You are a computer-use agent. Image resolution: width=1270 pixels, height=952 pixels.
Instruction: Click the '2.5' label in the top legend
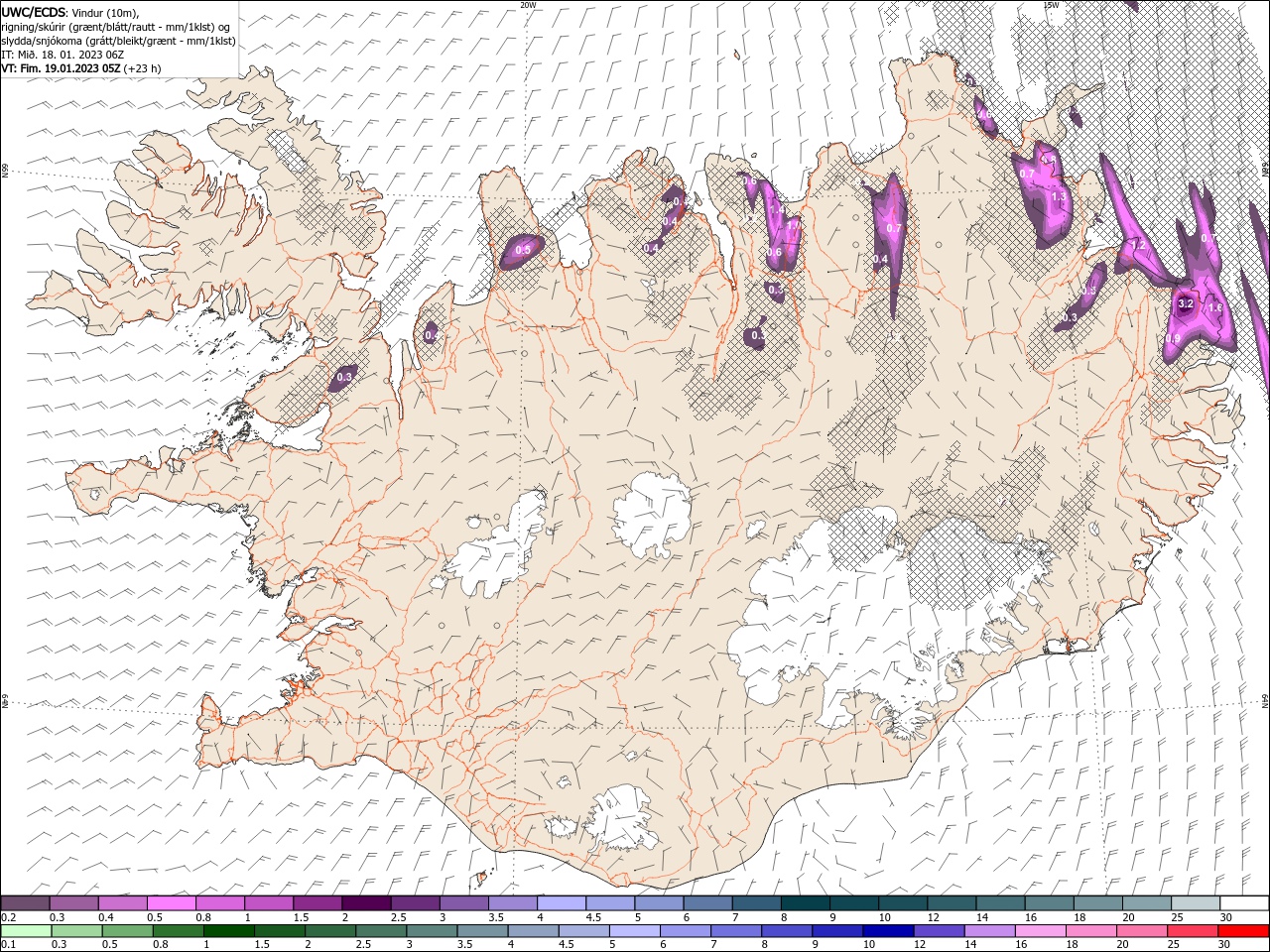click(x=398, y=917)
